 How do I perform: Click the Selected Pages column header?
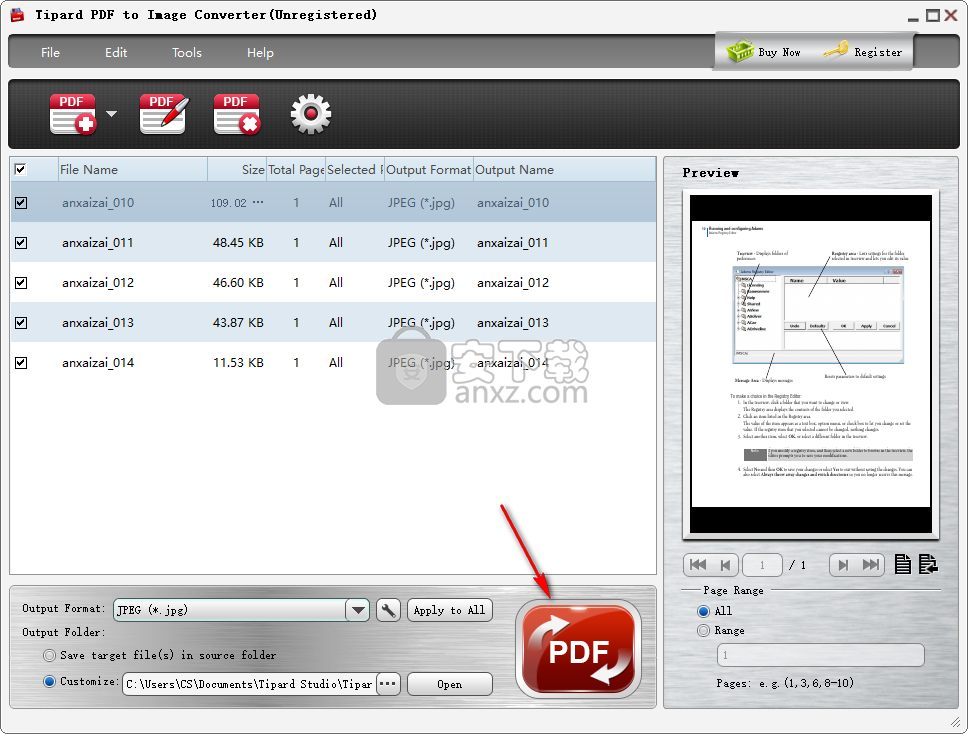(355, 169)
